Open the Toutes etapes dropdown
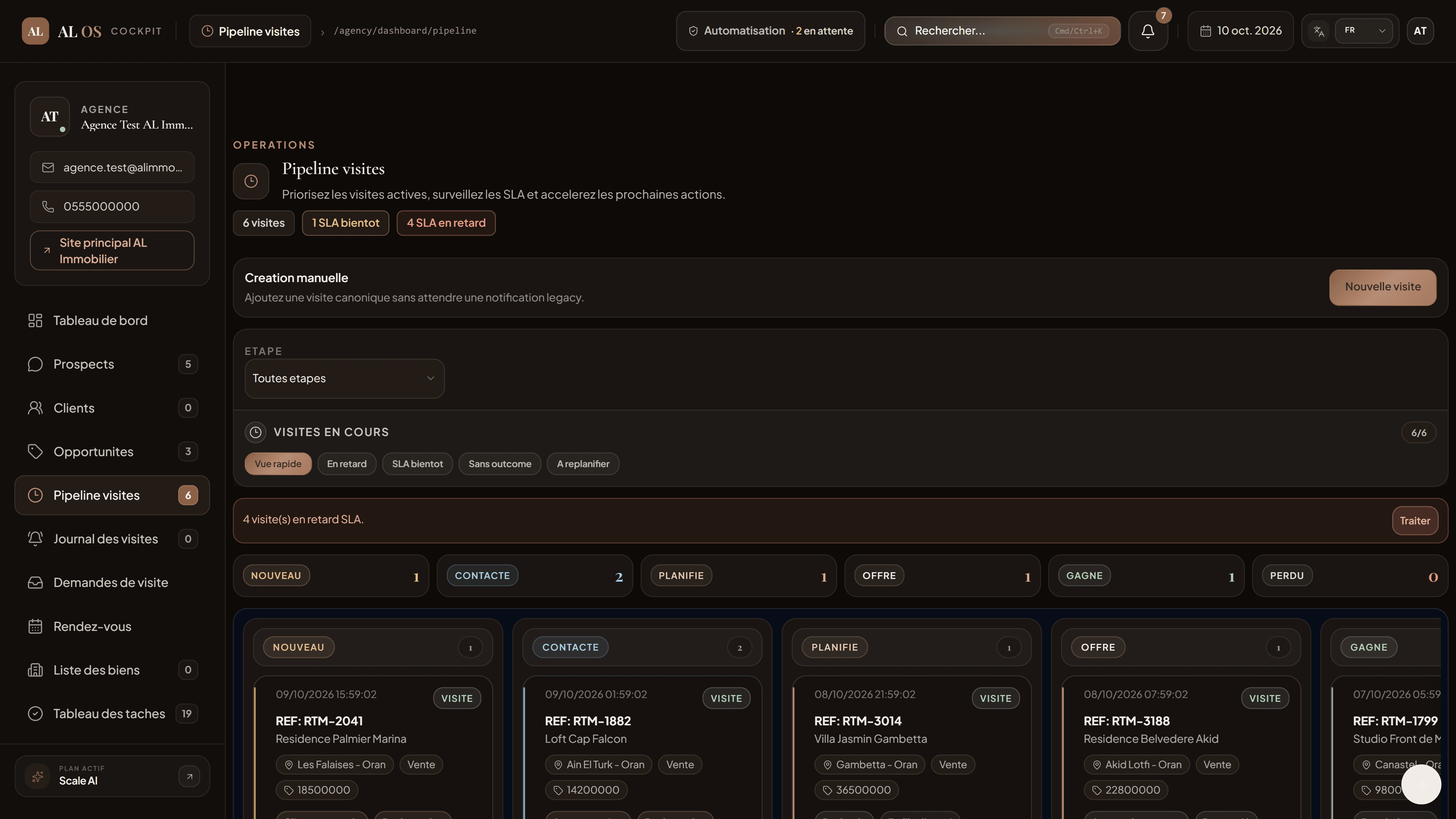The width and height of the screenshot is (1456, 819). click(344, 379)
